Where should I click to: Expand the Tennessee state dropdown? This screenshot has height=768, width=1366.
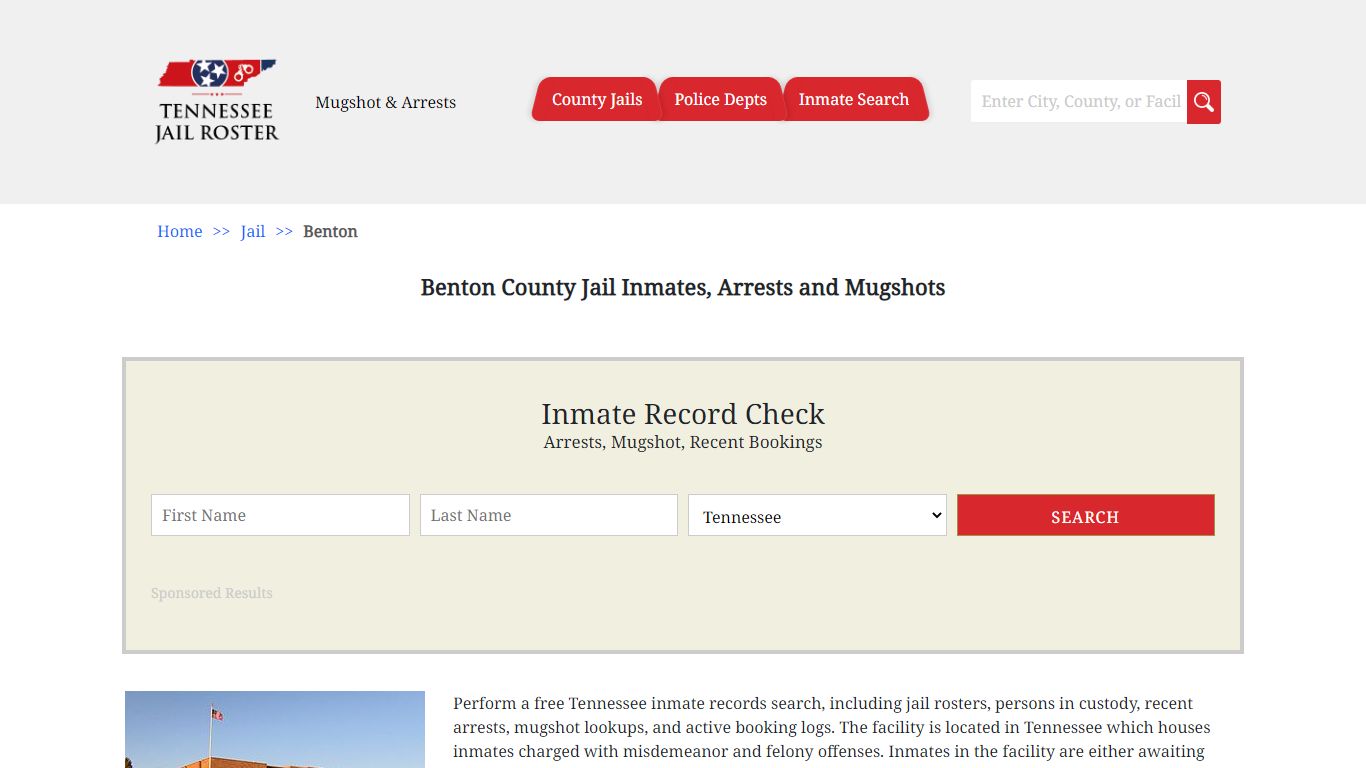tap(817, 515)
